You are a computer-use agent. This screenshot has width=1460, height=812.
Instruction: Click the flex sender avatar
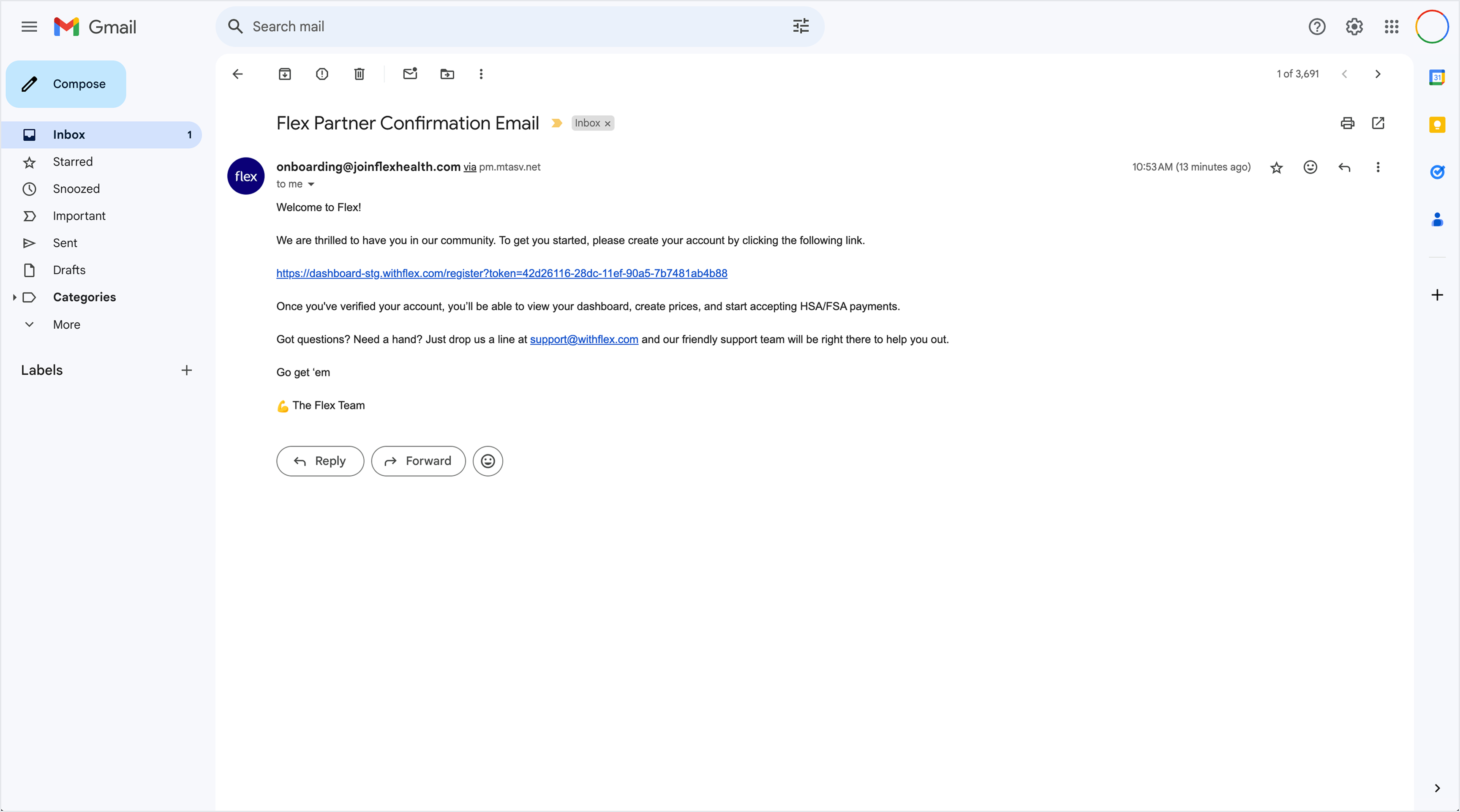tap(245, 176)
